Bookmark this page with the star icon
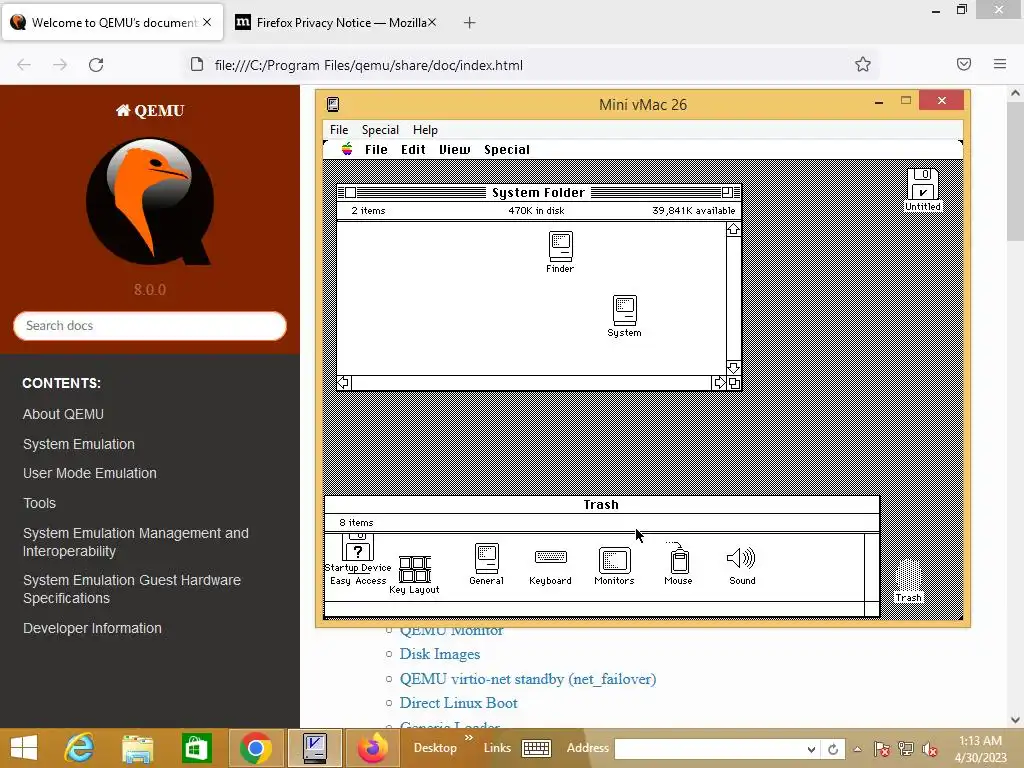This screenshot has height=768, width=1024. pos(863,64)
